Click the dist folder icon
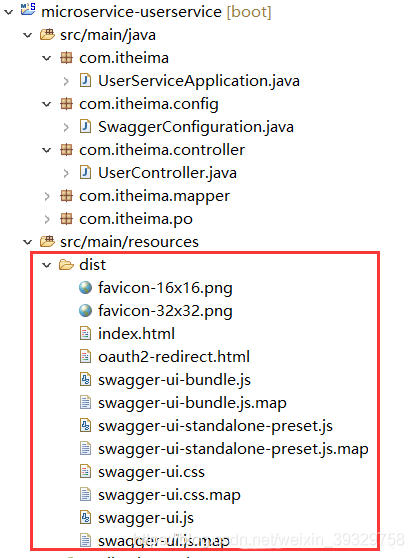 pos(66,265)
